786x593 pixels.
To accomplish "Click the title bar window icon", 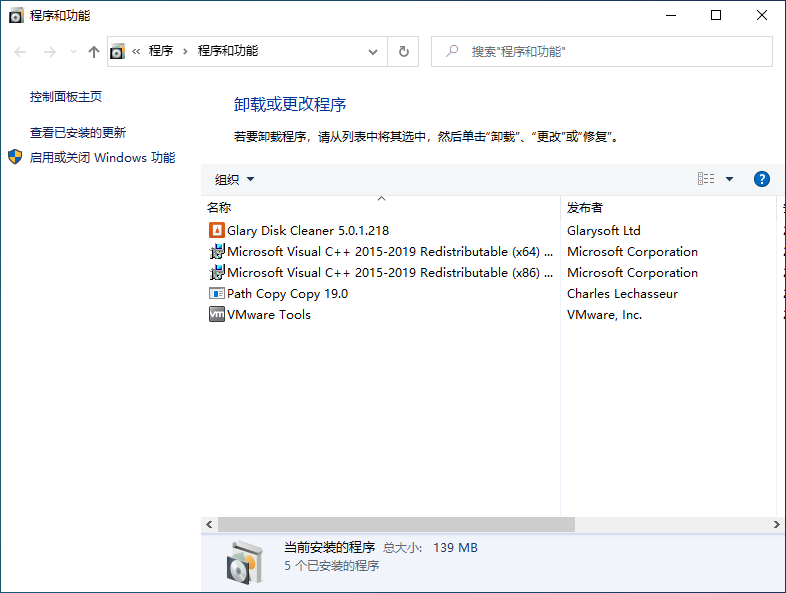I will coord(16,16).
